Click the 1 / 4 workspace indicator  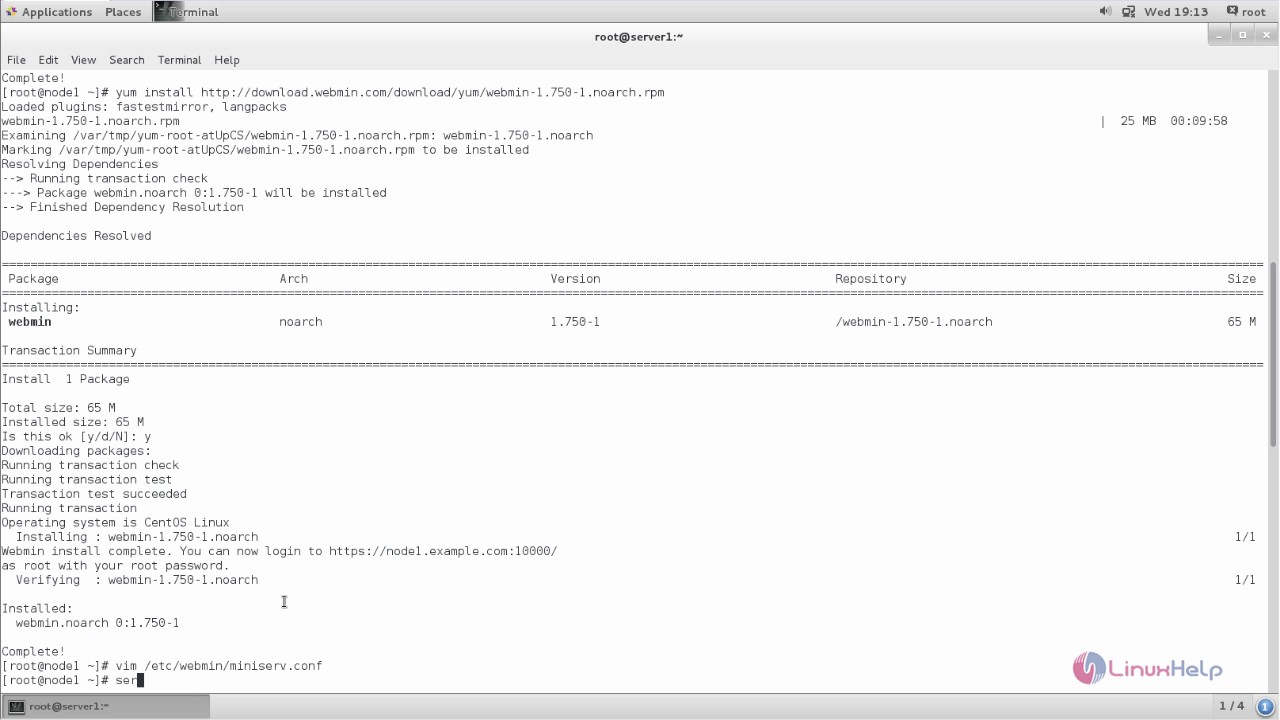(x=1232, y=706)
